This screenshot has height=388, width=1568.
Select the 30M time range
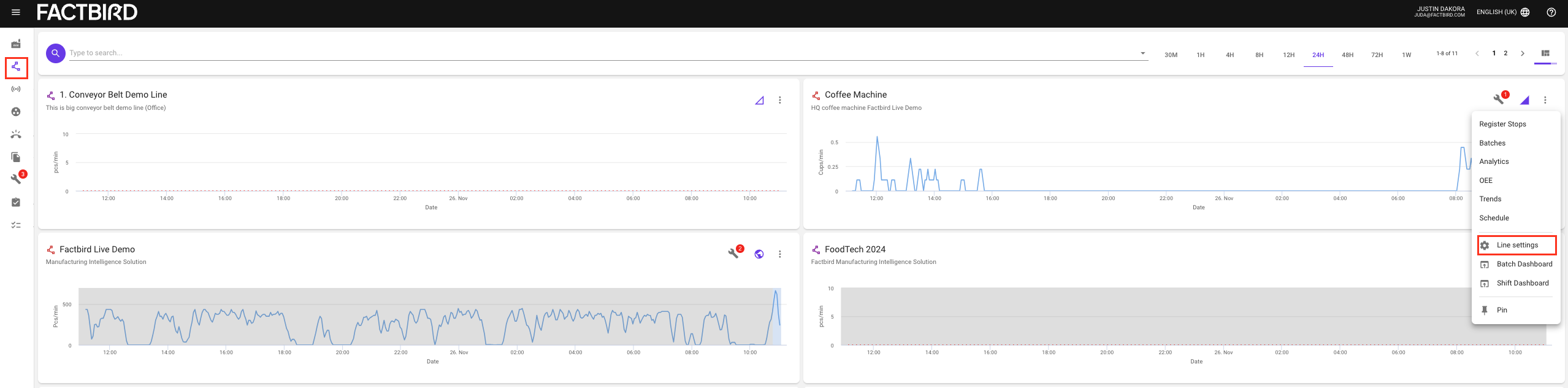coord(1171,55)
